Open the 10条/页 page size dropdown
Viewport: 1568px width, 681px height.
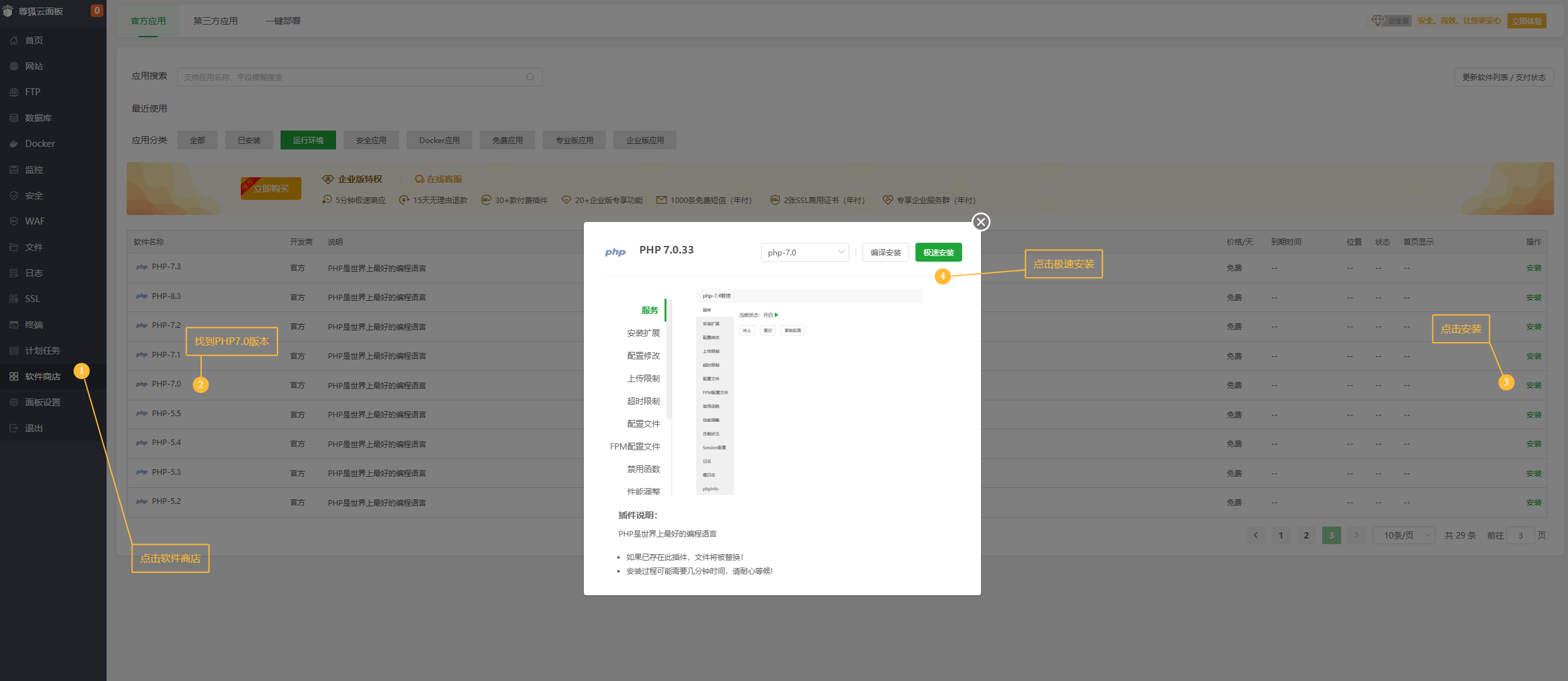(1404, 535)
